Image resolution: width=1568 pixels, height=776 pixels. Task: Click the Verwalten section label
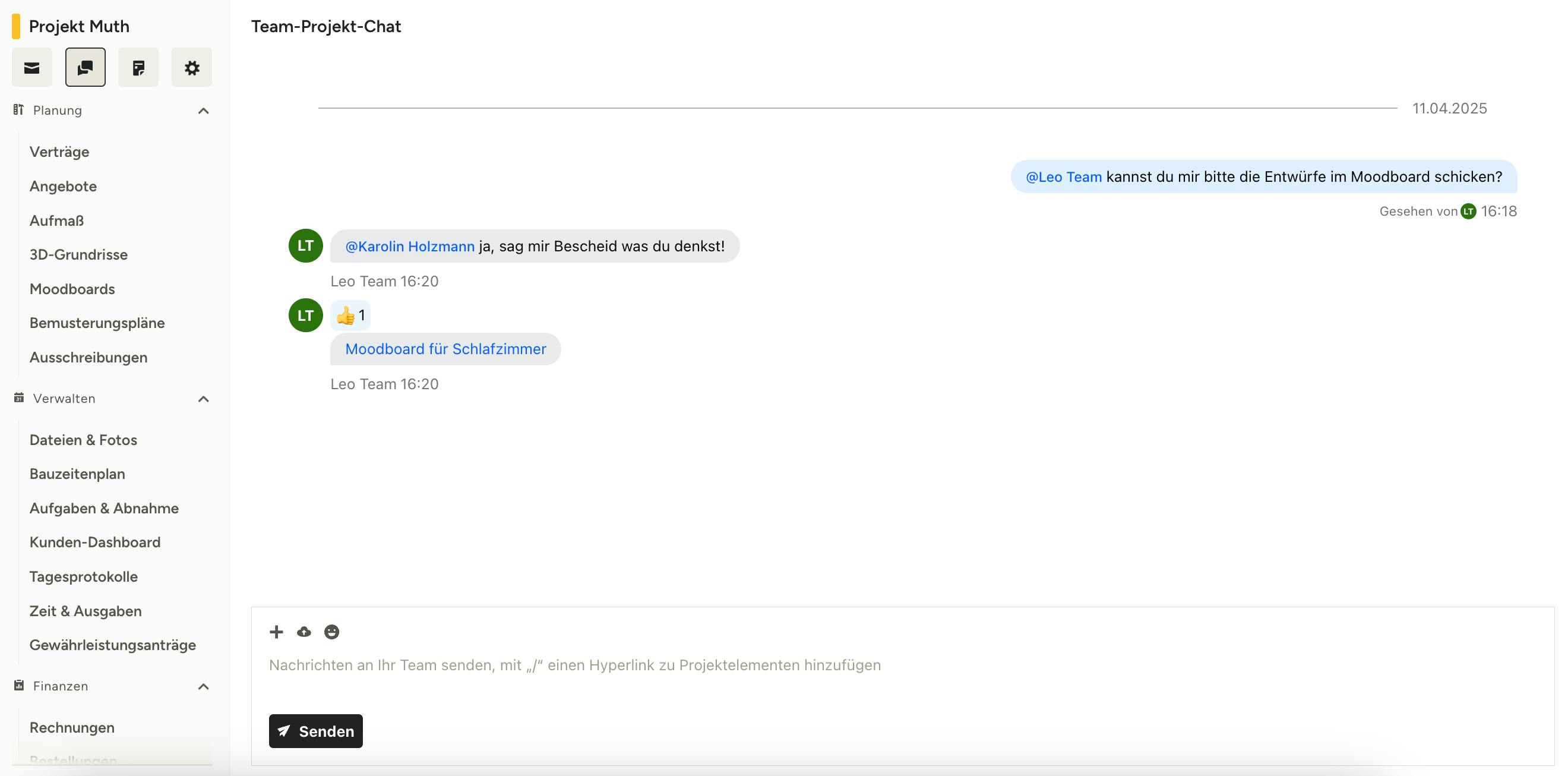click(64, 398)
